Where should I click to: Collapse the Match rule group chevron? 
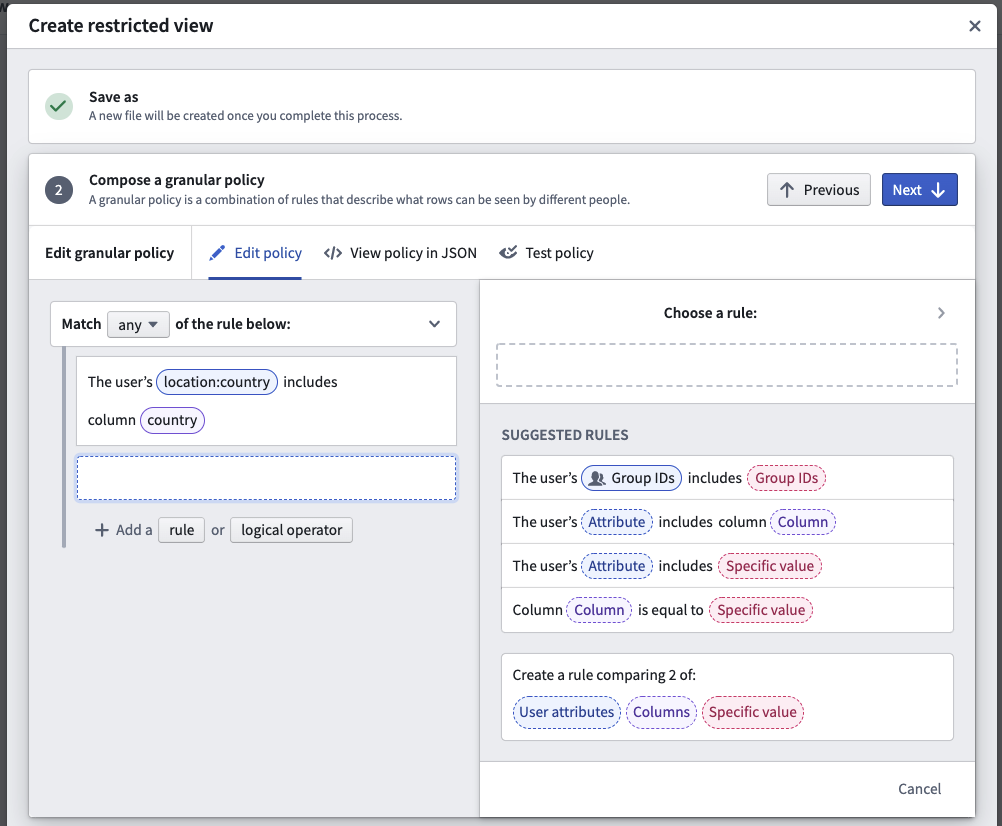(x=435, y=324)
